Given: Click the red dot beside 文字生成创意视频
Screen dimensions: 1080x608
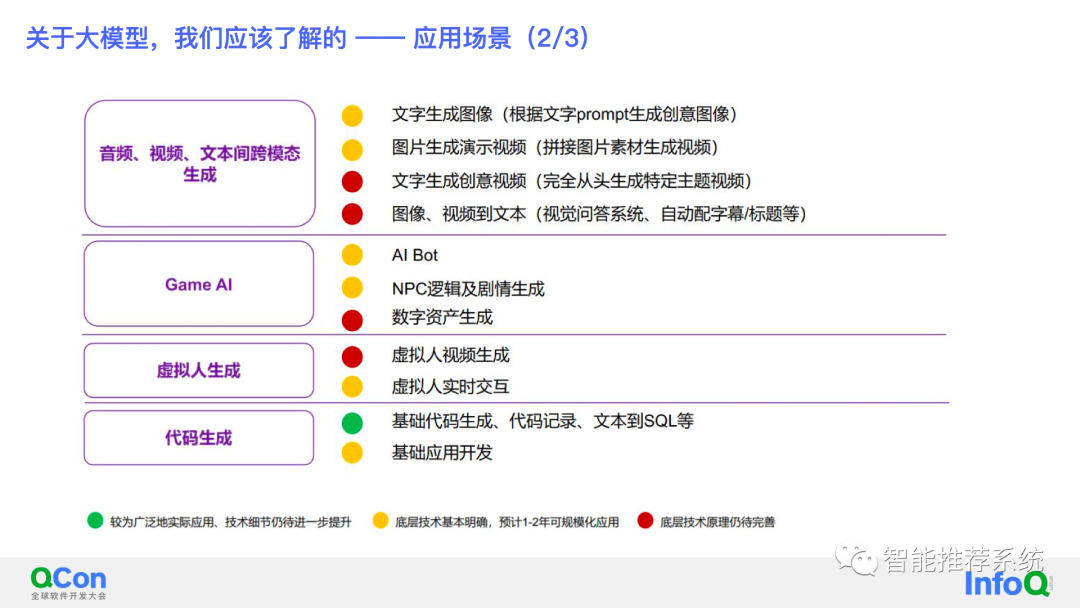Looking at the screenshot, I should (352, 181).
